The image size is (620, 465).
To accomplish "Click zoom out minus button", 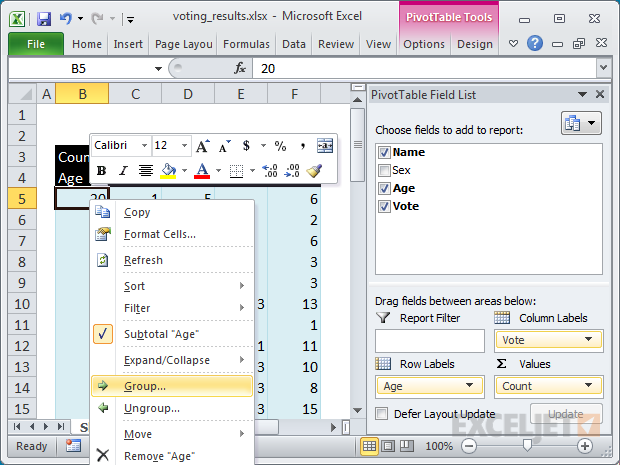I will (x=469, y=446).
